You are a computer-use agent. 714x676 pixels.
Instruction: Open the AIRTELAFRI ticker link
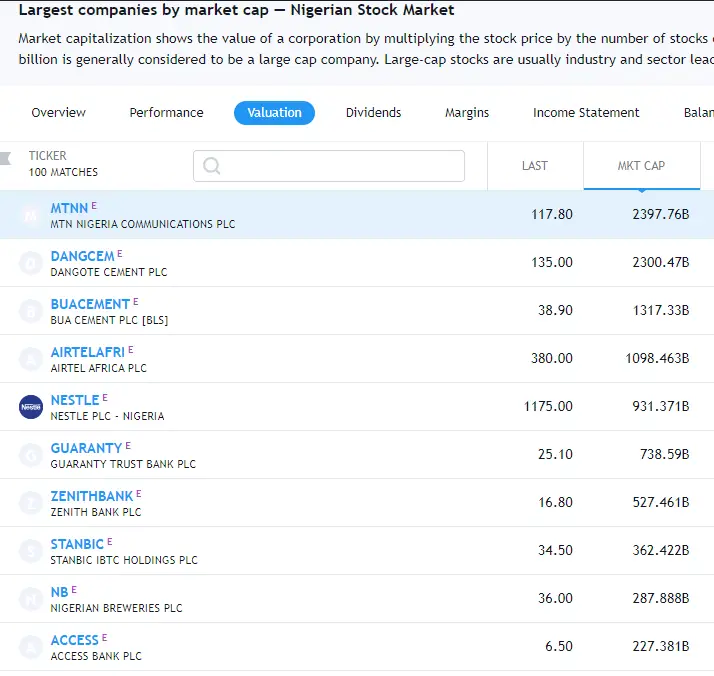(x=87, y=352)
